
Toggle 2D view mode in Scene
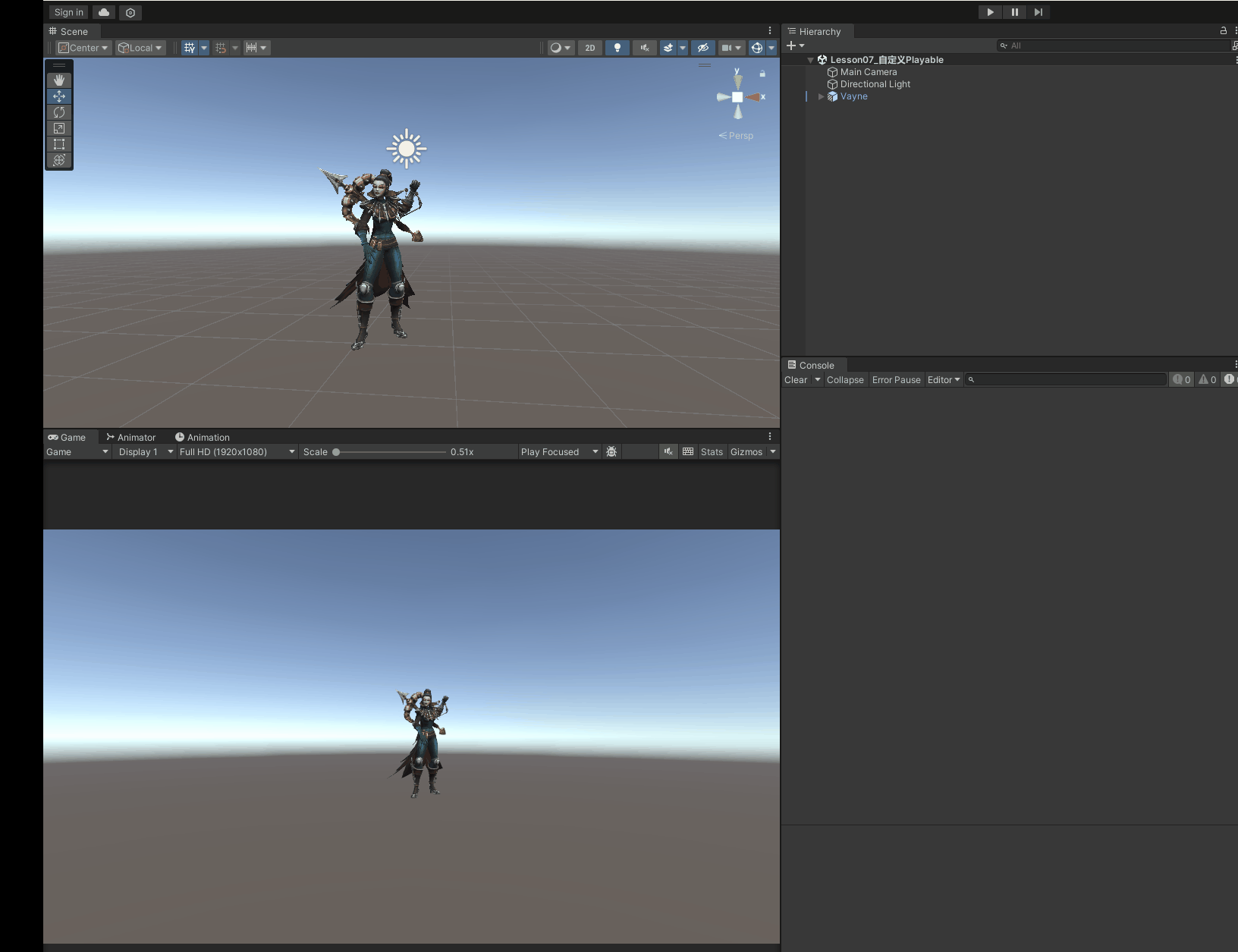click(590, 48)
